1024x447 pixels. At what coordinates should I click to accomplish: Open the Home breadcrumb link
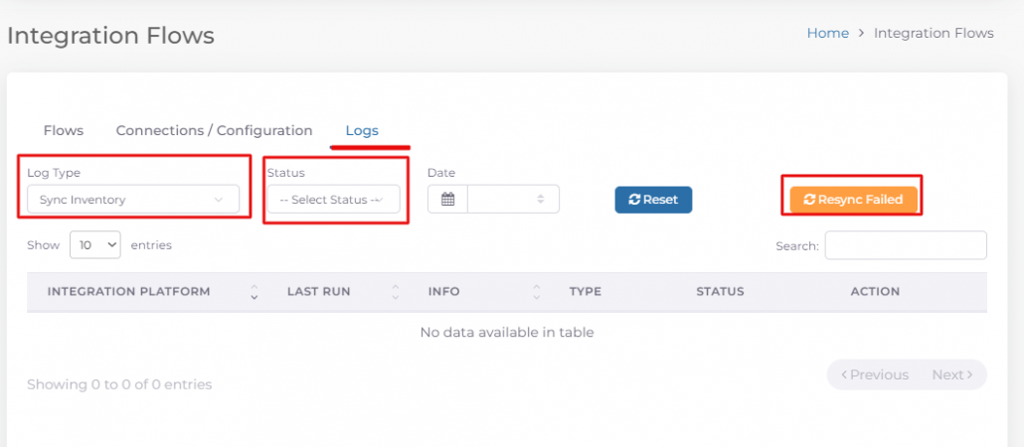[827, 33]
